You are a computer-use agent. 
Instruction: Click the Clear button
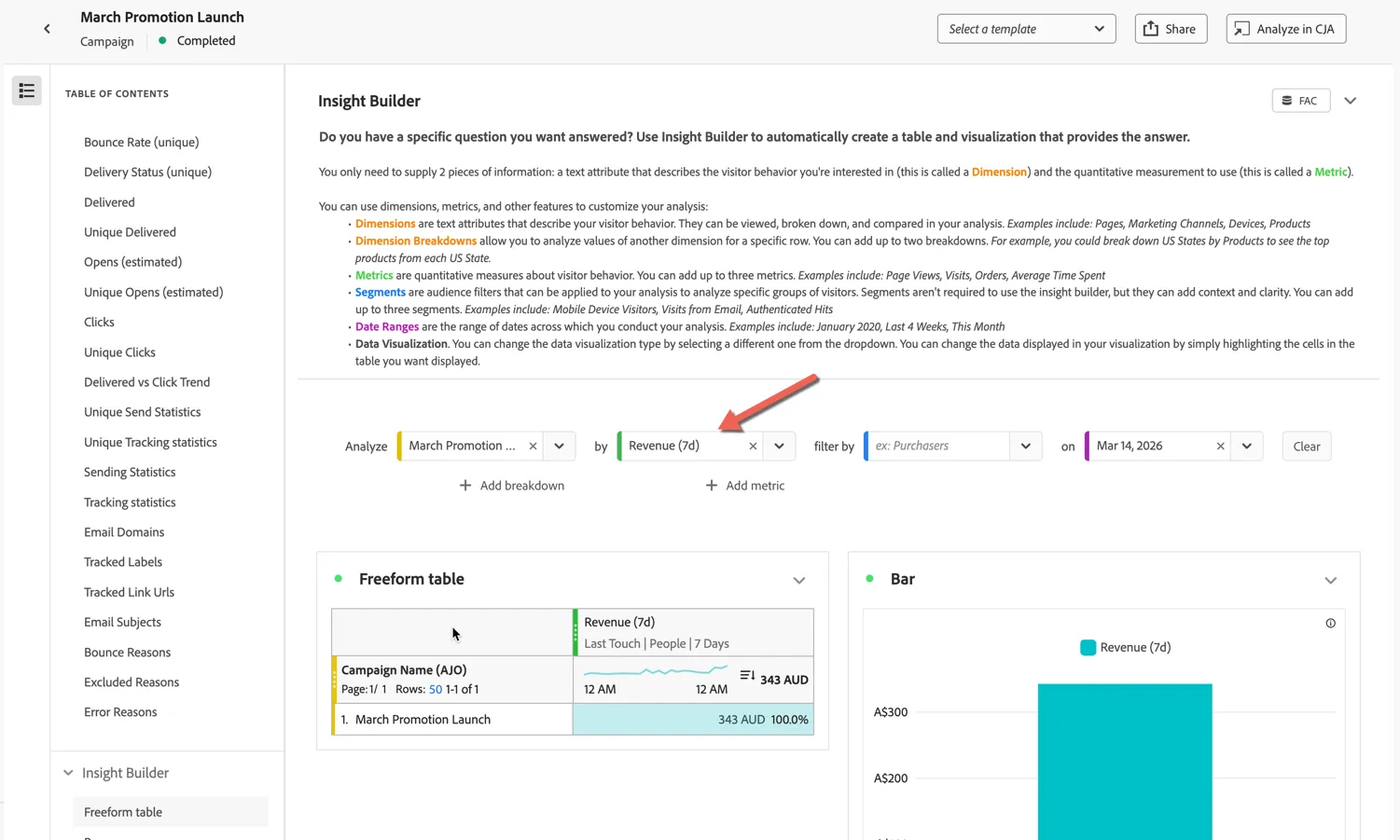pos(1307,447)
